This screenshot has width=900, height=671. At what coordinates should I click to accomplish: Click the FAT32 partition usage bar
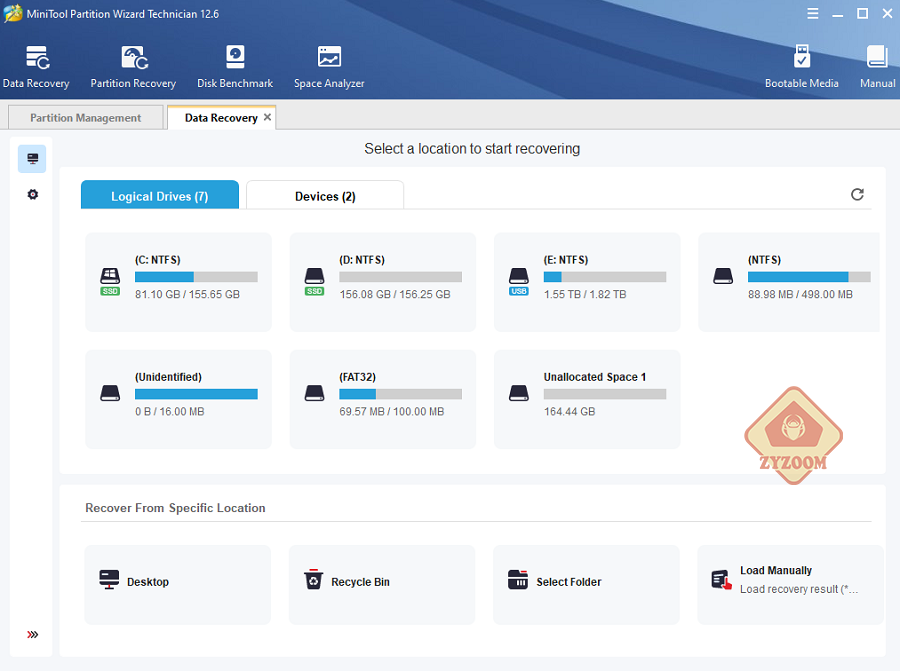pos(401,394)
